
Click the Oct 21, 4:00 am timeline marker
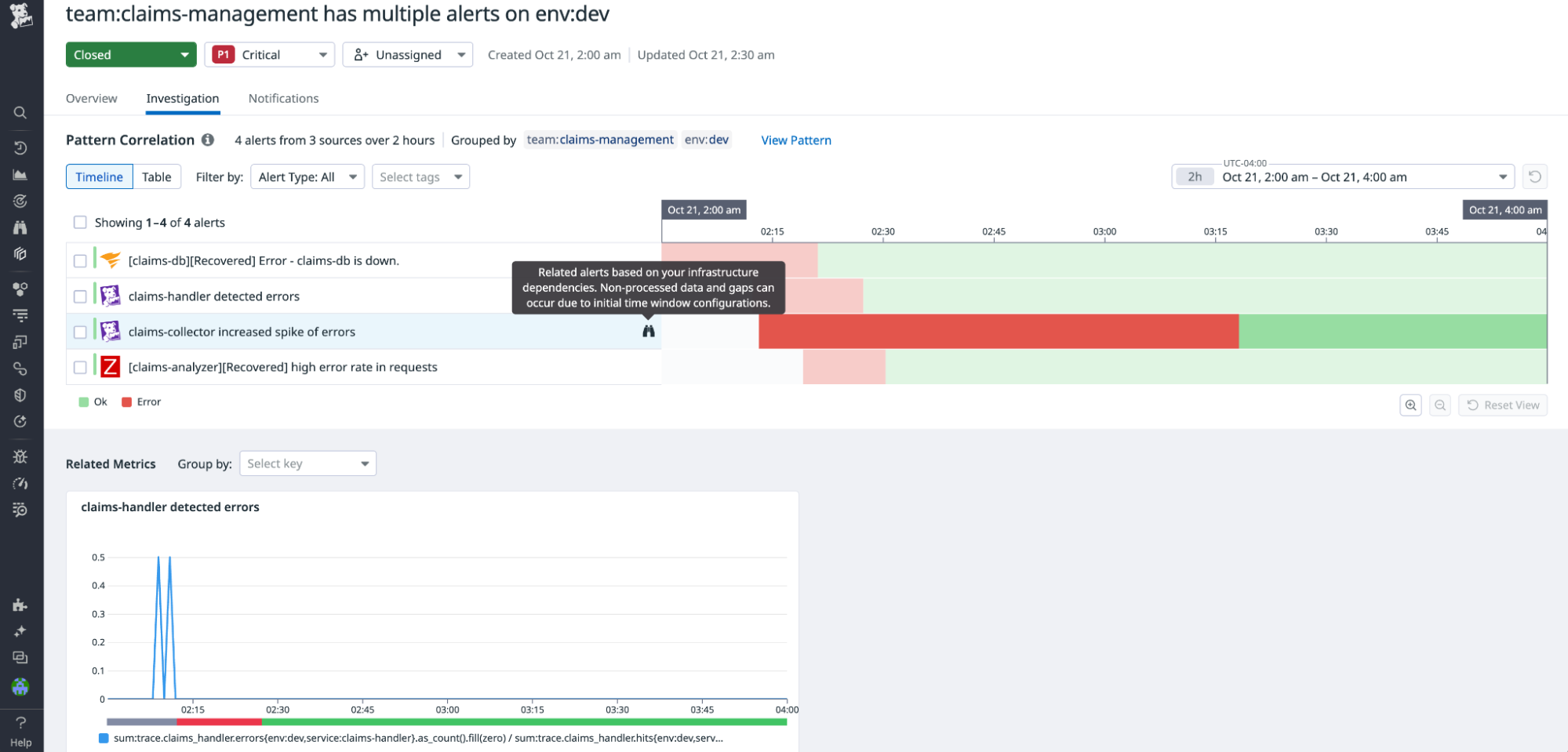(x=1504, y=209)
